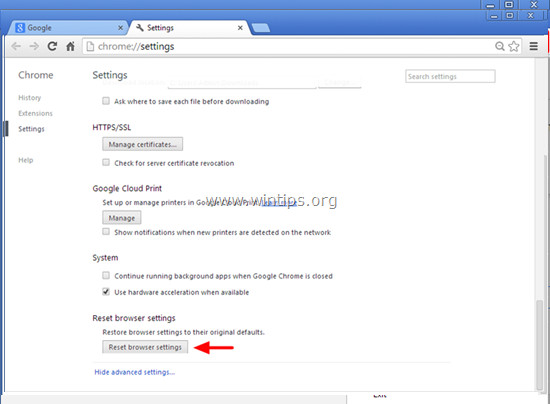This screenshot has width=550, height=404.
Task: Uncheck Use hardware acceleration when available
Action: pos(106,291)
